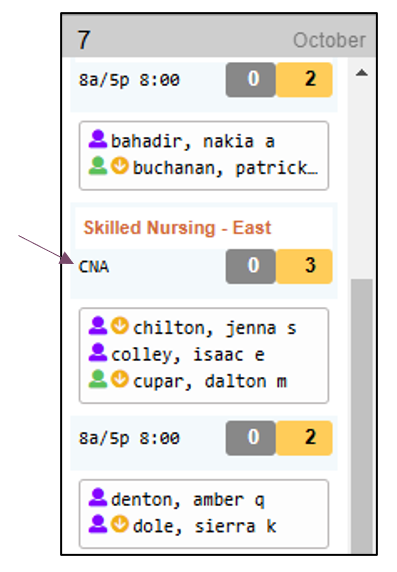
Task: Select employee colley, isaac e
Action: click(188, 355)
